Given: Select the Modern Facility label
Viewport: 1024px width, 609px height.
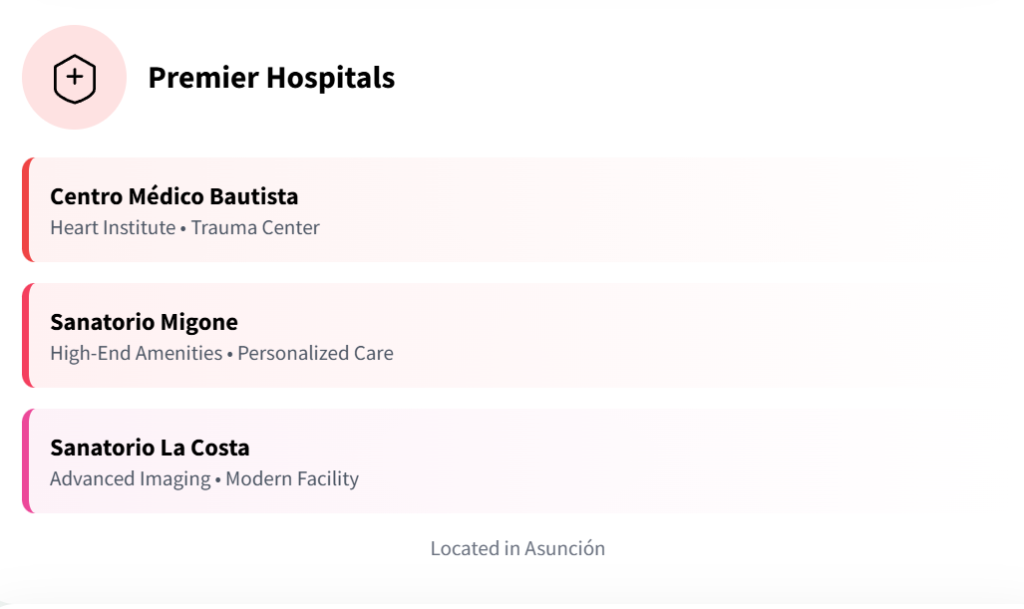Looking at the screenshot, I should pos(292,479).
